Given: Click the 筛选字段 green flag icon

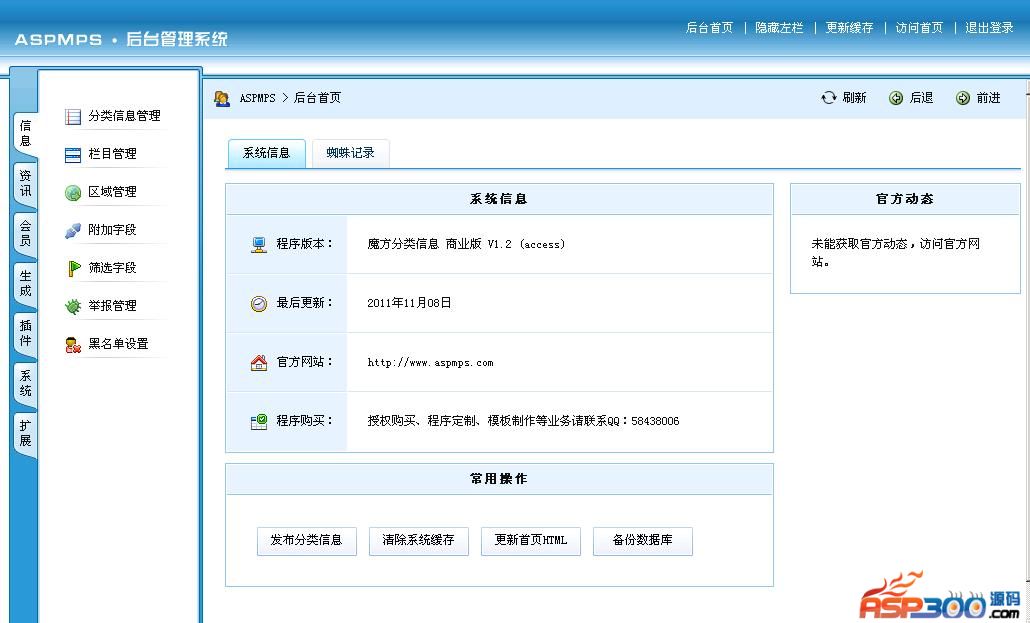Looking at the screenshot, I should tap(74, 268).
